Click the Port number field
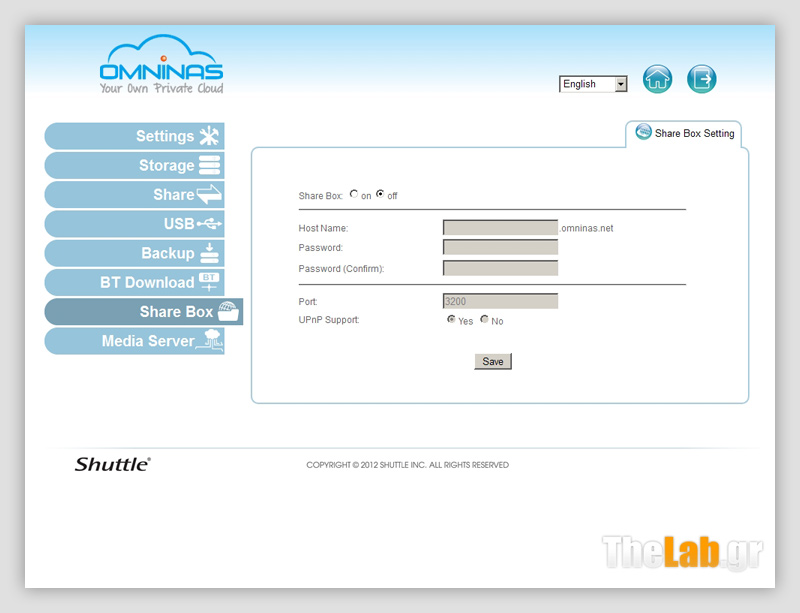This screenshot has width=800, height=613. pos(500,301)
